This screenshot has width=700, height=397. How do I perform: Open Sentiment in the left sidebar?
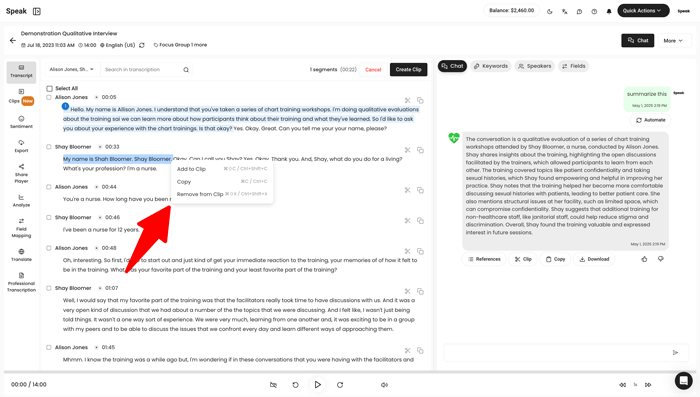21,122
